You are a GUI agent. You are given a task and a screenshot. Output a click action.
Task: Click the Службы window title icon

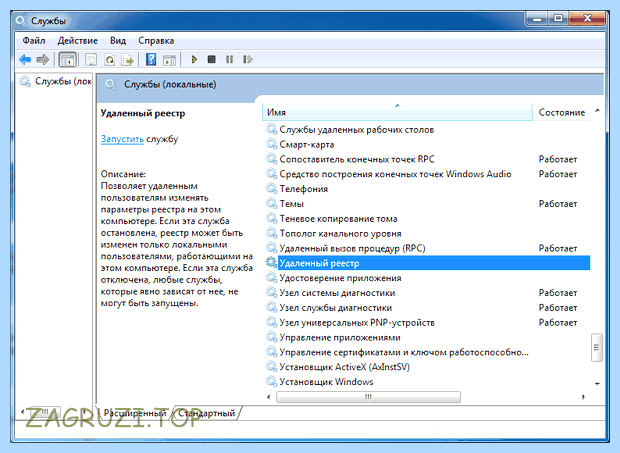coord(21,21)
